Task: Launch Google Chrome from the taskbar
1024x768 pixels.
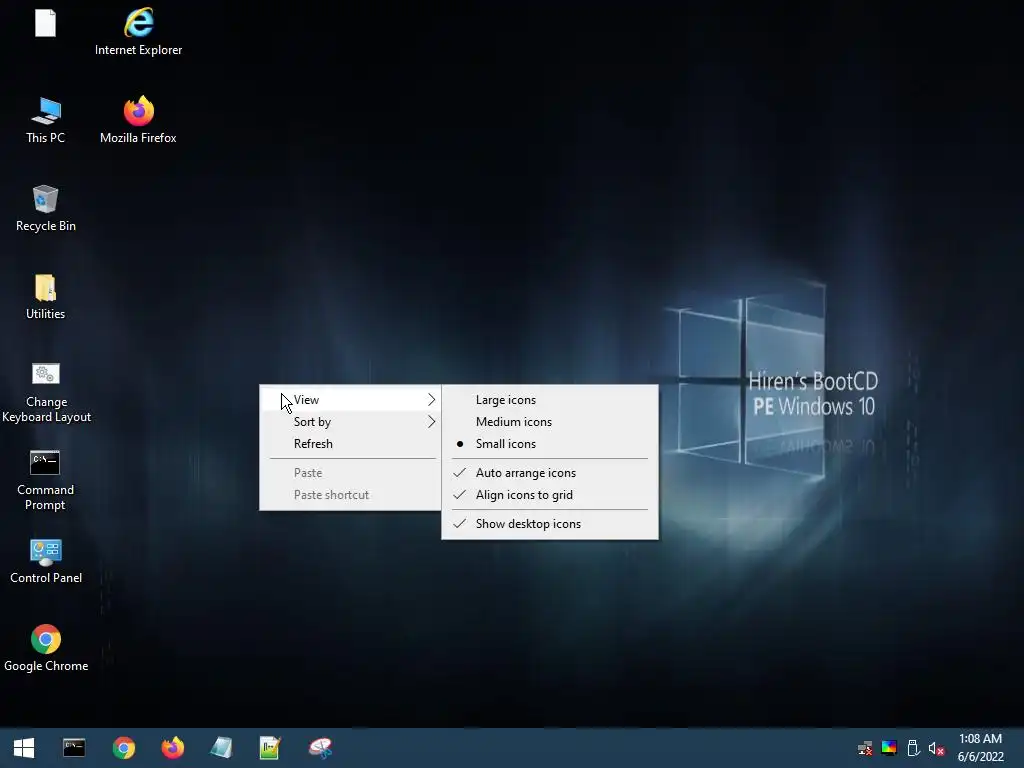Action: pos(123,748)
